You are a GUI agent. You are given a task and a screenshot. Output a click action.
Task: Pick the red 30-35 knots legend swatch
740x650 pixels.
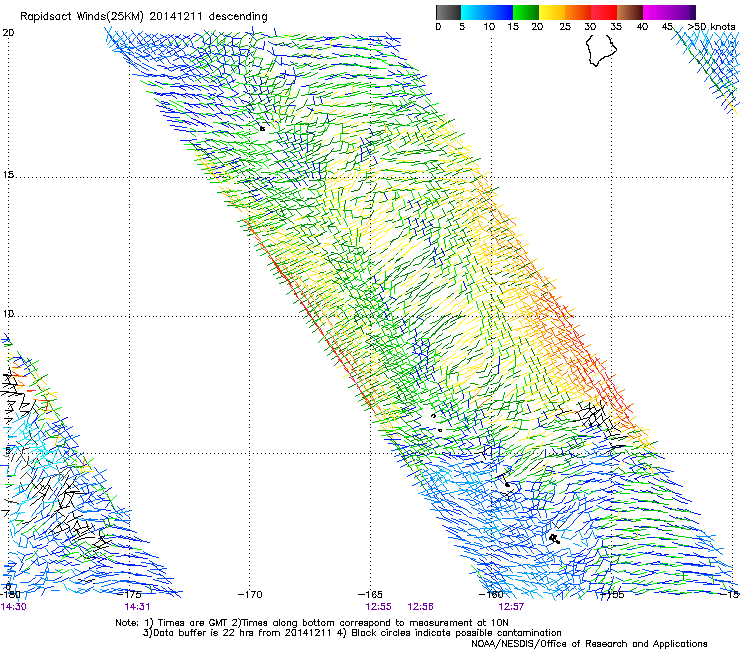[604, 12]
